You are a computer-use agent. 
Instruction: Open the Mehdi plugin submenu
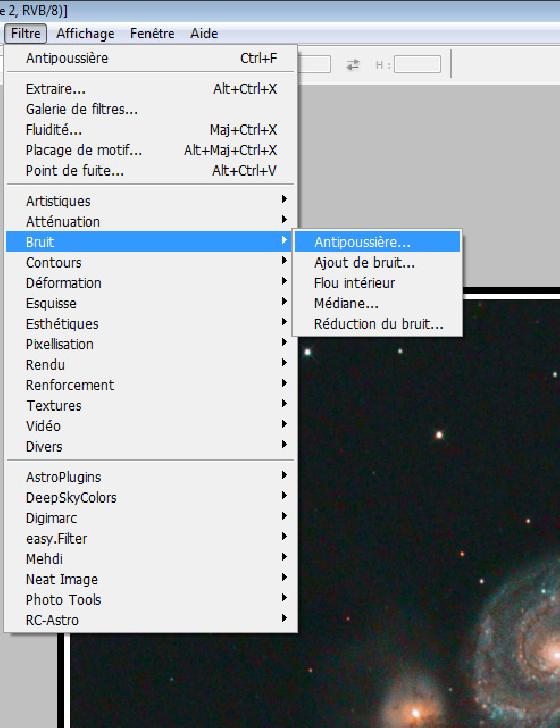click(x=151, y=559)
